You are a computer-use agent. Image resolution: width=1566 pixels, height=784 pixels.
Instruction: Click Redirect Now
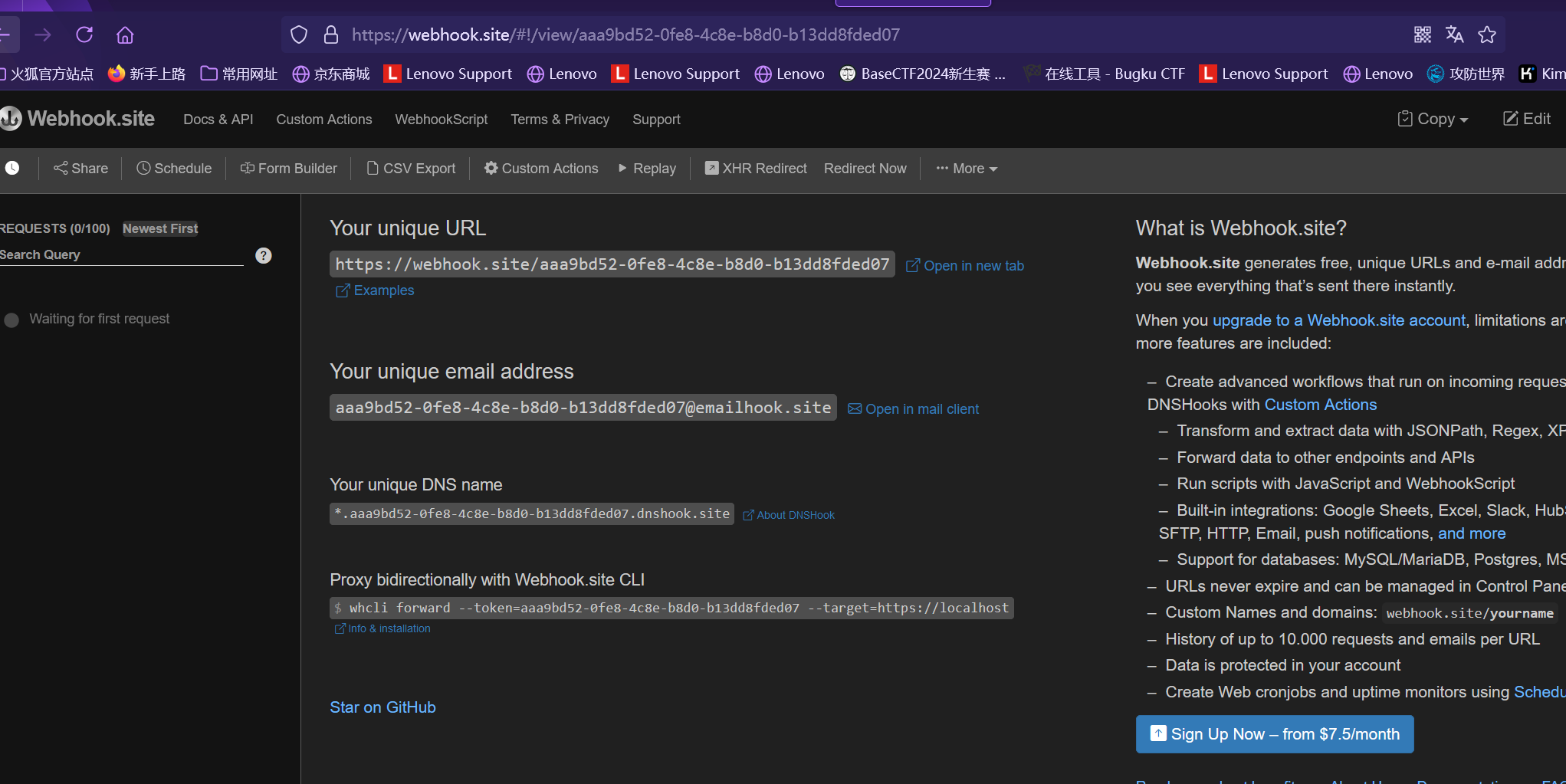[865, 168]
